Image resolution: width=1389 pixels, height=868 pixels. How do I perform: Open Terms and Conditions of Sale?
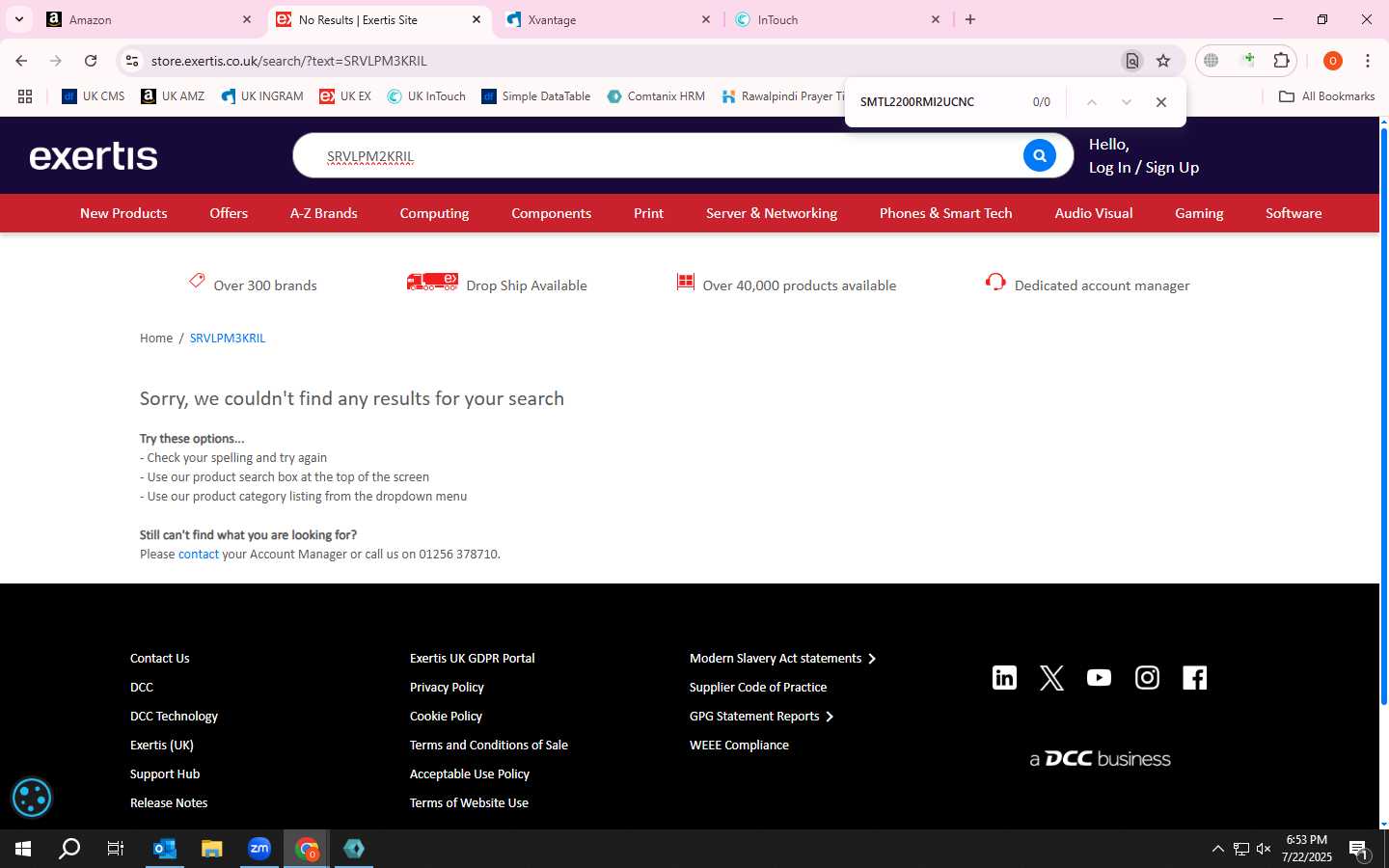[489, 746]
